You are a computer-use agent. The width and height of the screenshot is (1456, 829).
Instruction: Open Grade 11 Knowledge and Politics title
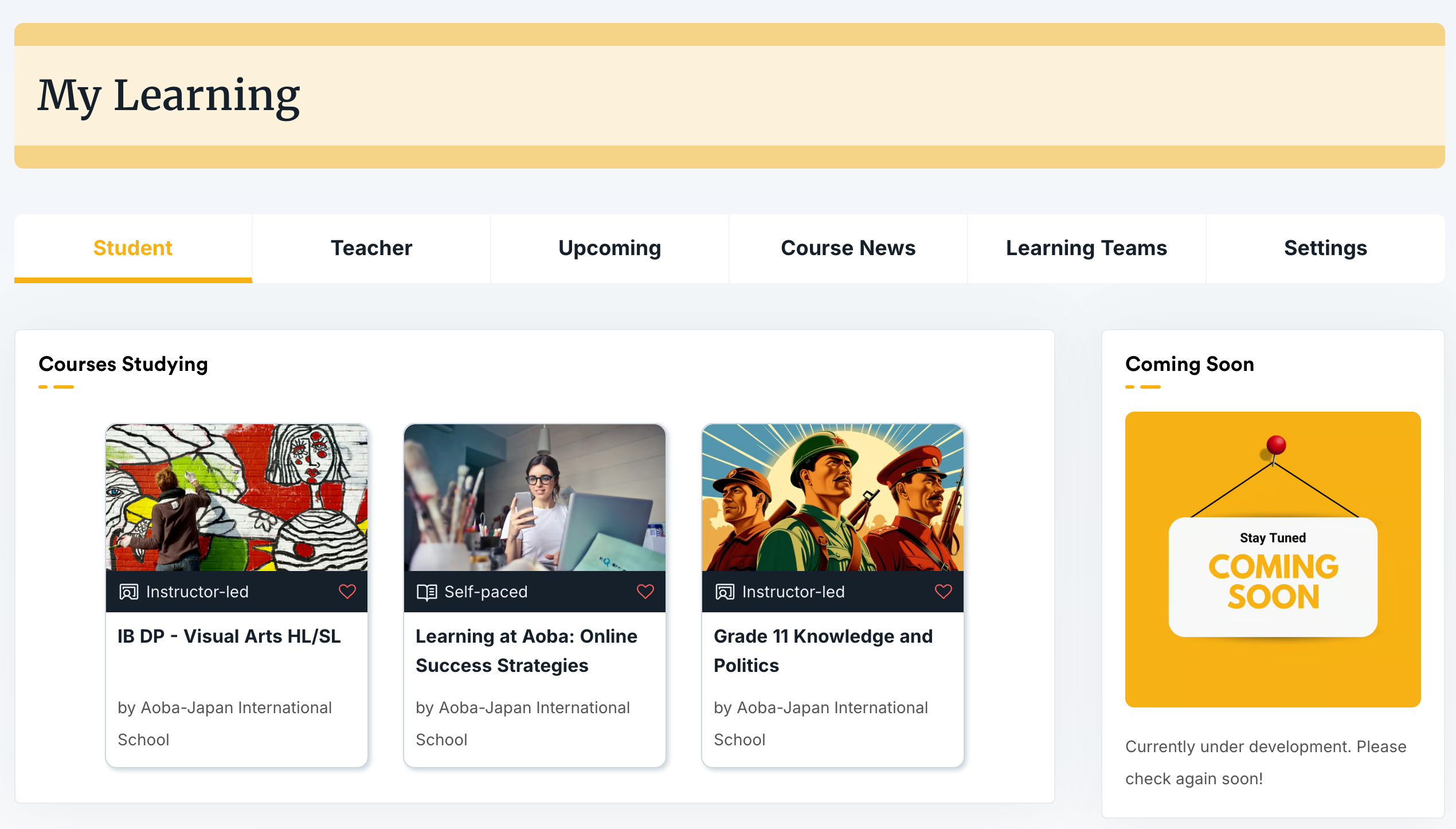[823, 651]
